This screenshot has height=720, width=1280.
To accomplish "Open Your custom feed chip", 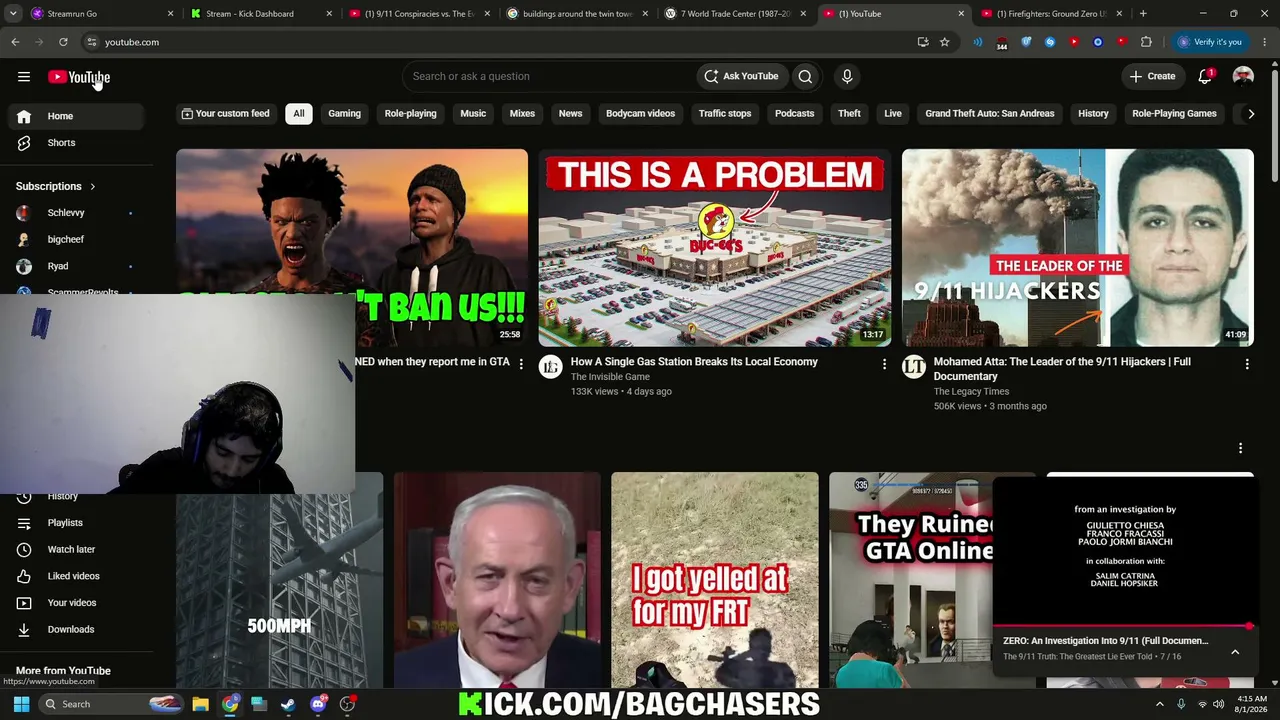I will coord(225,114).
